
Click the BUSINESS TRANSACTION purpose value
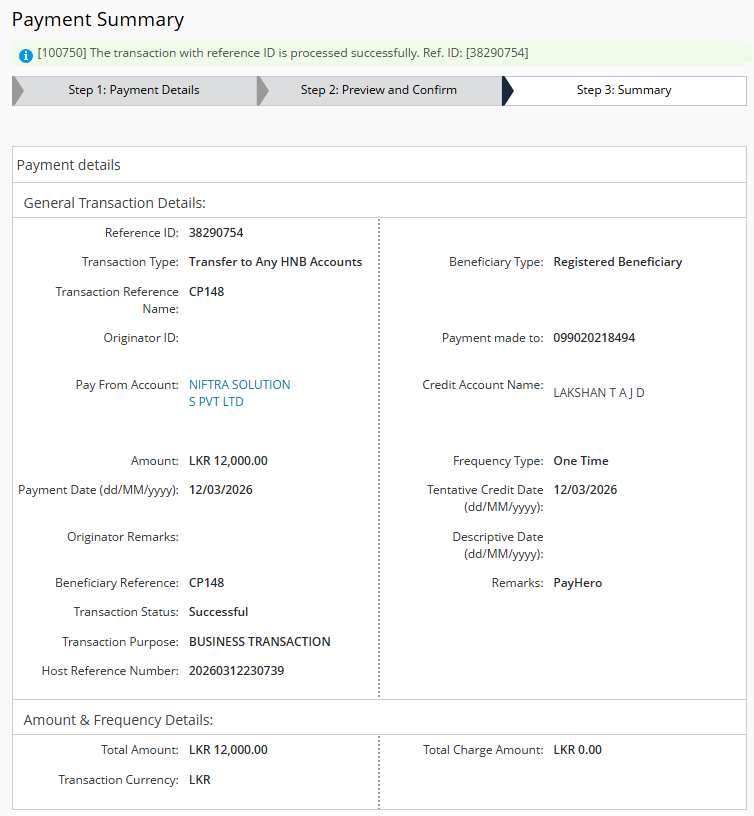point(259,642)
